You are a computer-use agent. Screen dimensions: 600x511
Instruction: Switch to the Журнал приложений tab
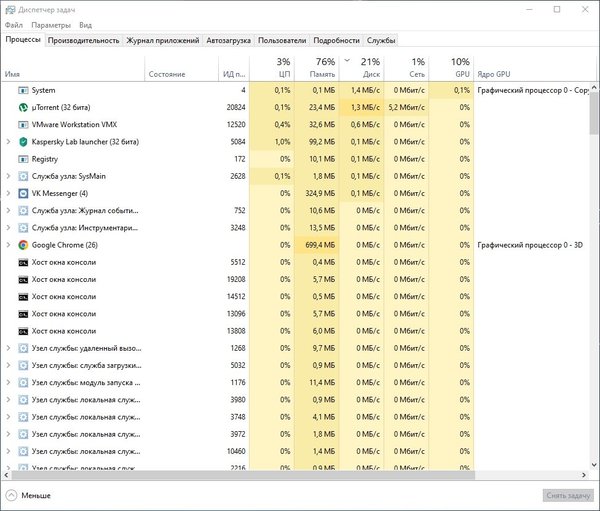[x=163, y=41]
